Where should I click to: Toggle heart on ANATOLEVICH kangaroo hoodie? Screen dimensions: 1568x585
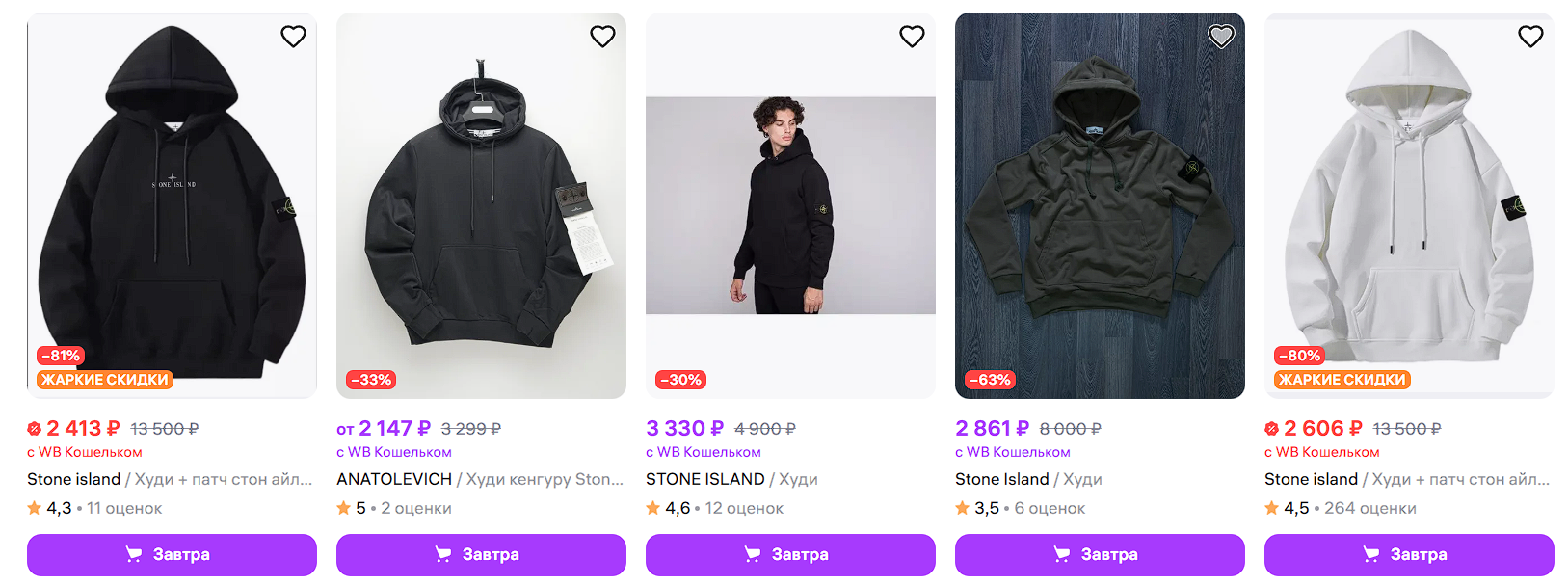click(x=602, y=37)
